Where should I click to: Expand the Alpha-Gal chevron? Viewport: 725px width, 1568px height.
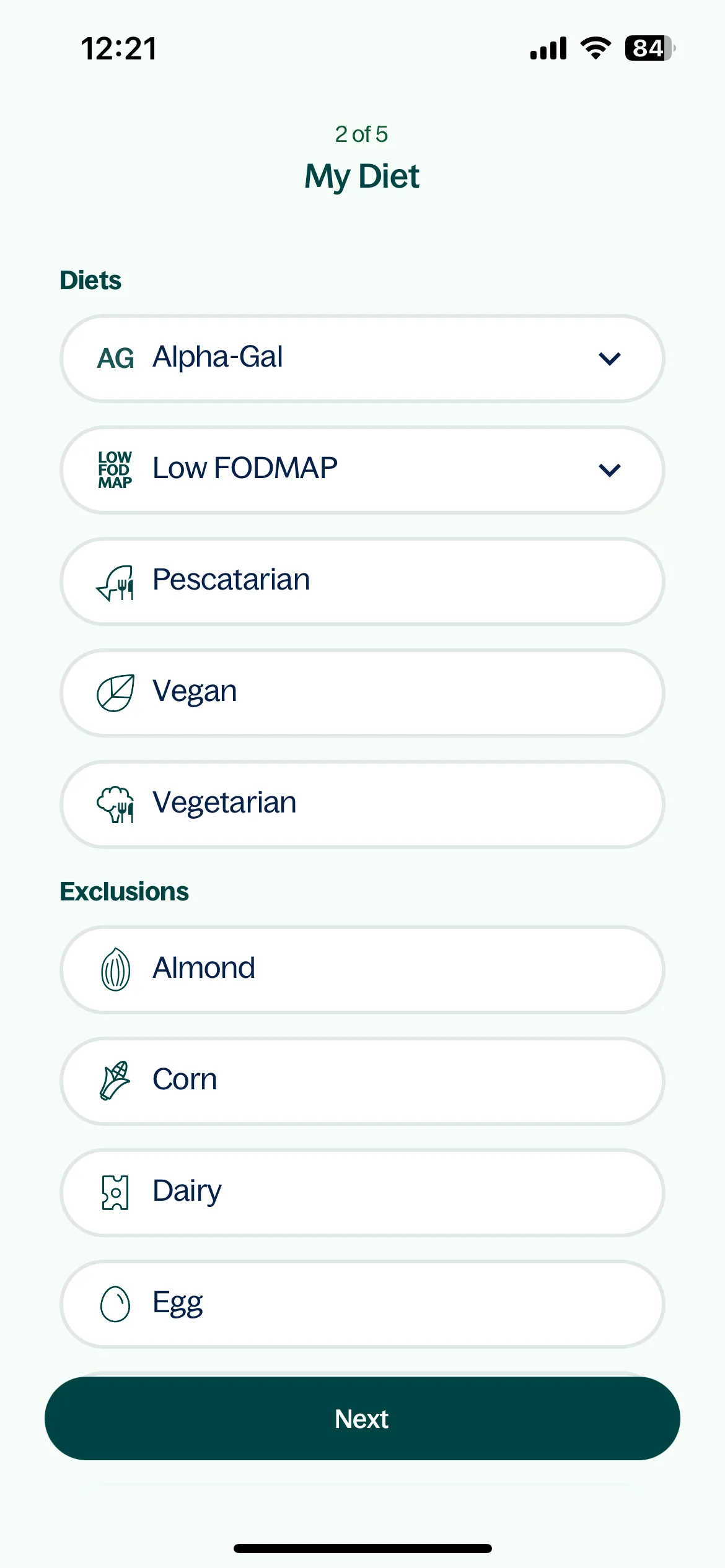pyautogui.click(x=610, y=359)
